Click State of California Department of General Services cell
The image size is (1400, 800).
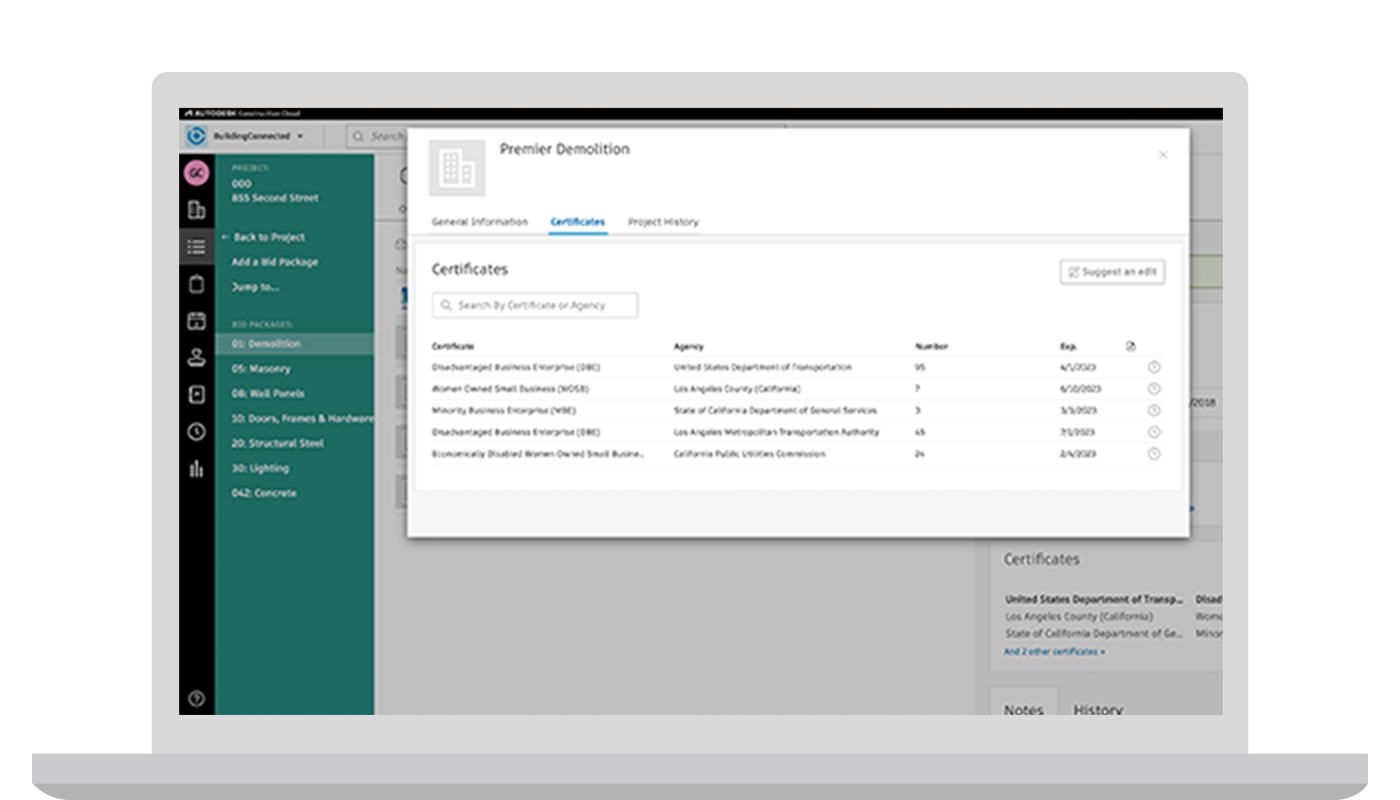click(x=776, y=410)
